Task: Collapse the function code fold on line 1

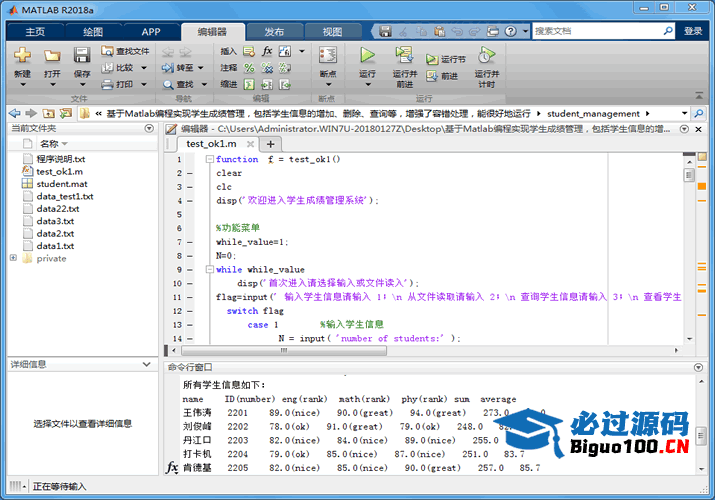Action: [209, 159]
